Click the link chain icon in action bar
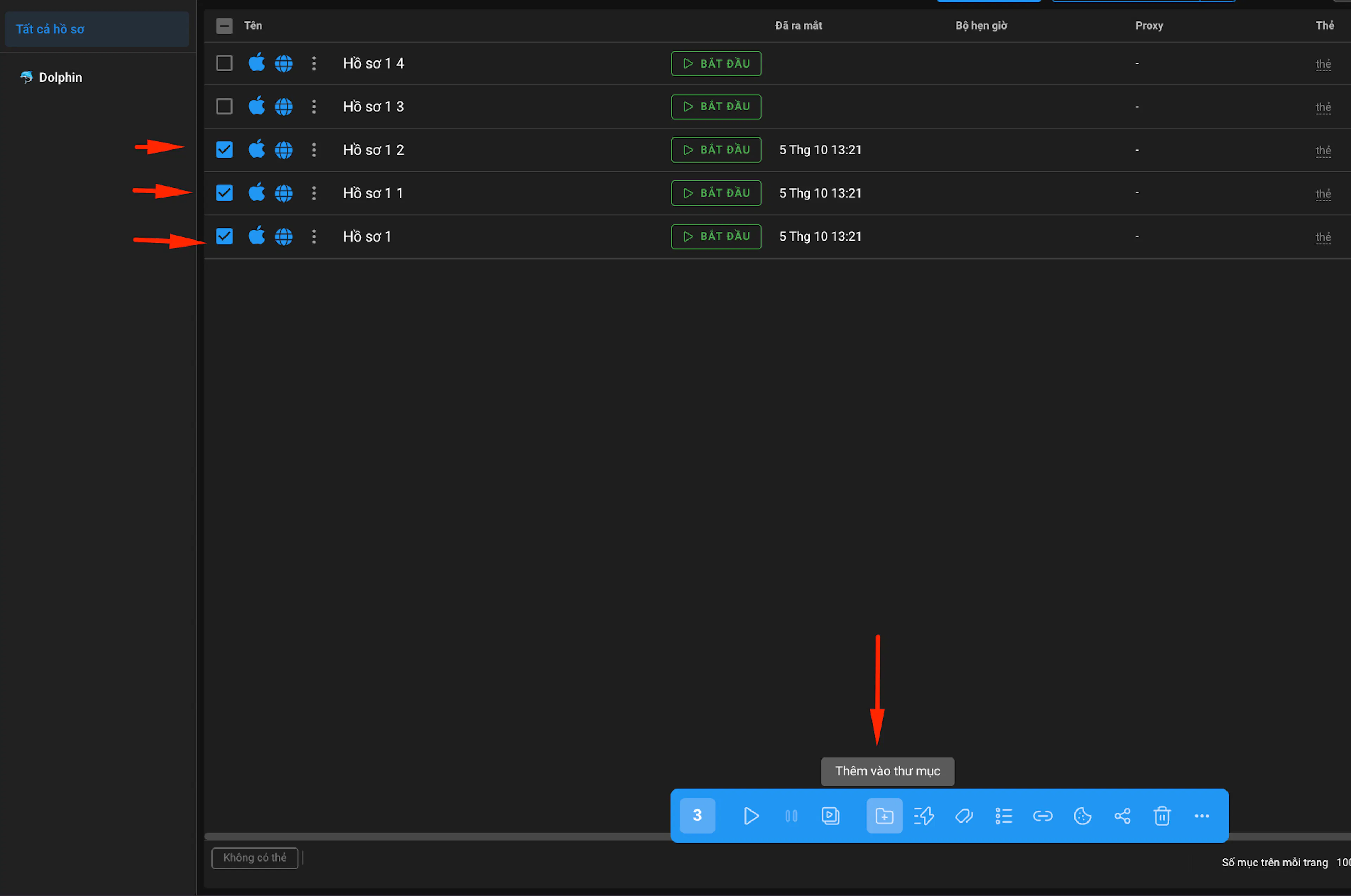 coord(1043,815)
